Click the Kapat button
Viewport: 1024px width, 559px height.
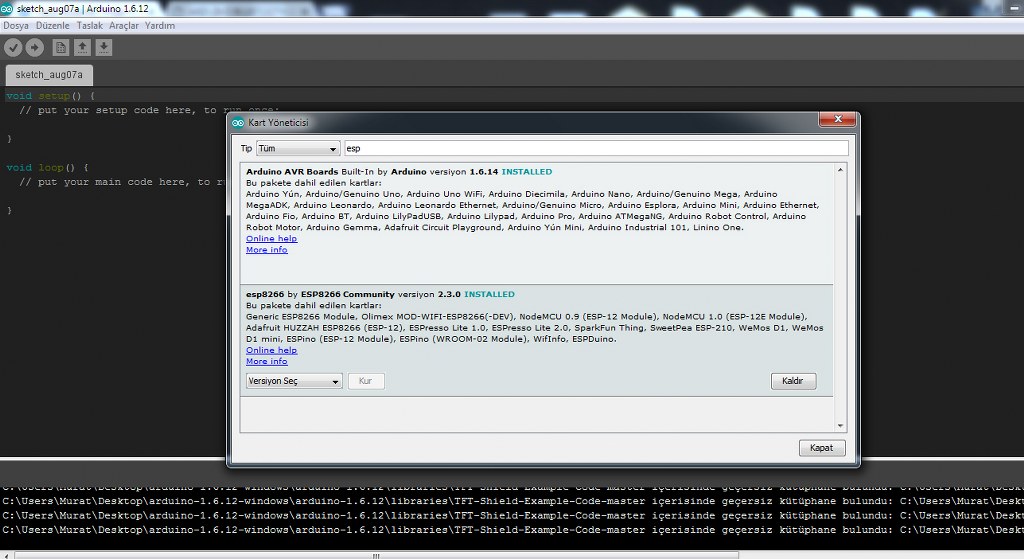tap(822, 447)
